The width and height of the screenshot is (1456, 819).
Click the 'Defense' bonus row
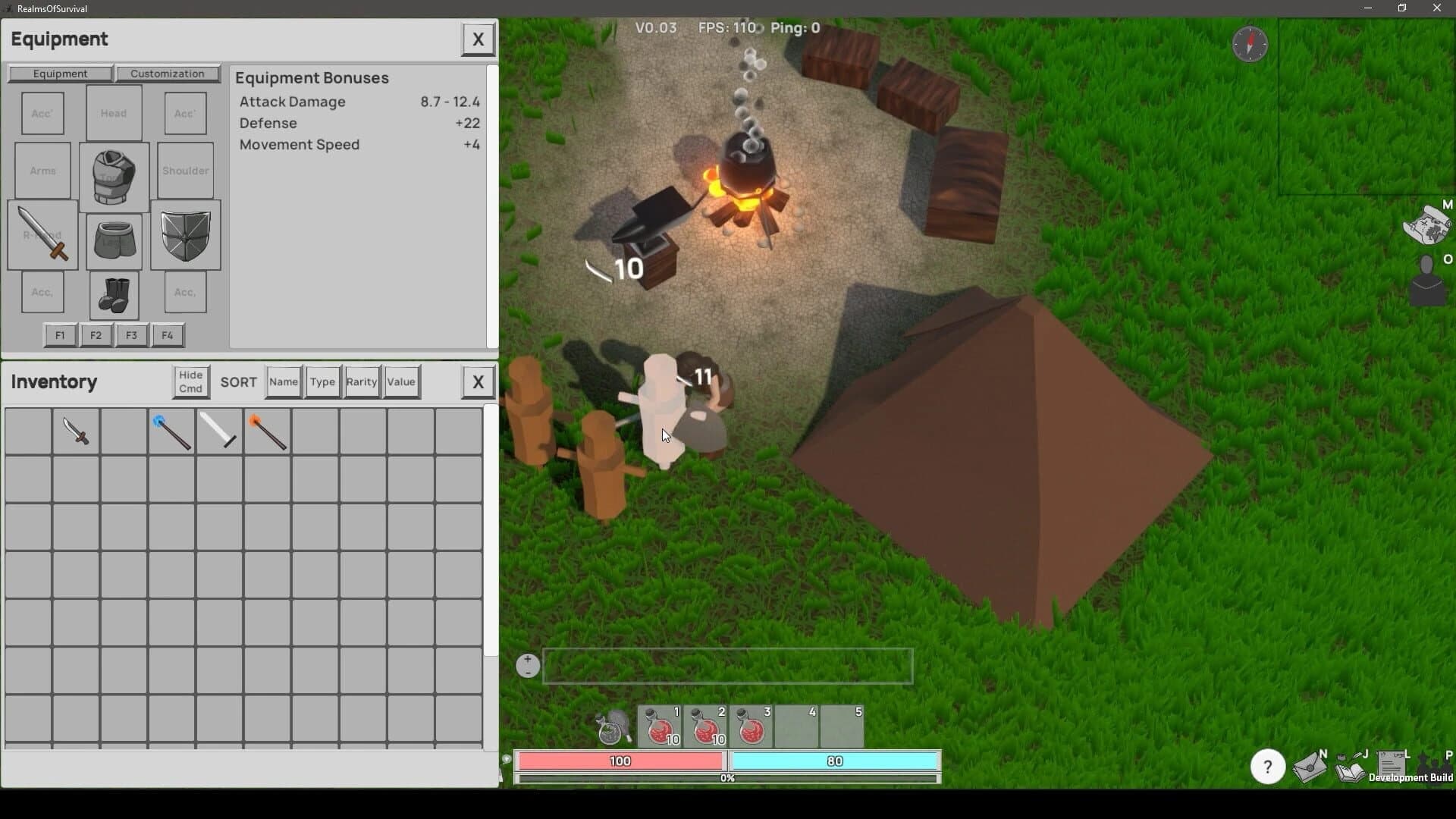point(359,123)
